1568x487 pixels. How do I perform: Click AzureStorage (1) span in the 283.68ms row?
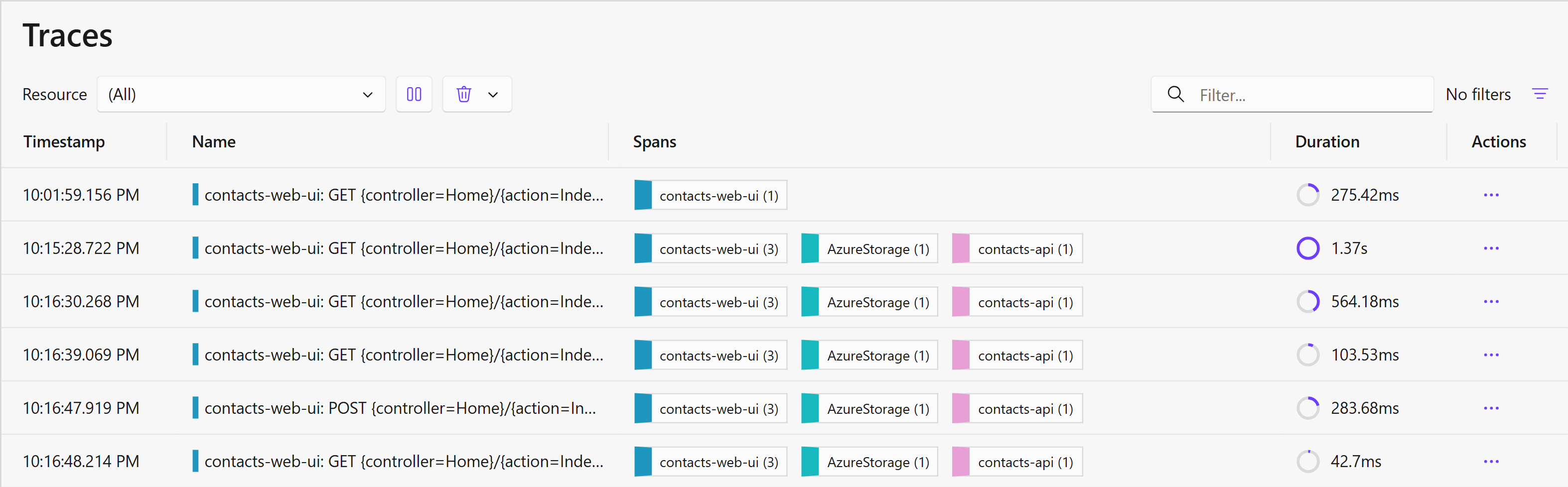(869, 408)
